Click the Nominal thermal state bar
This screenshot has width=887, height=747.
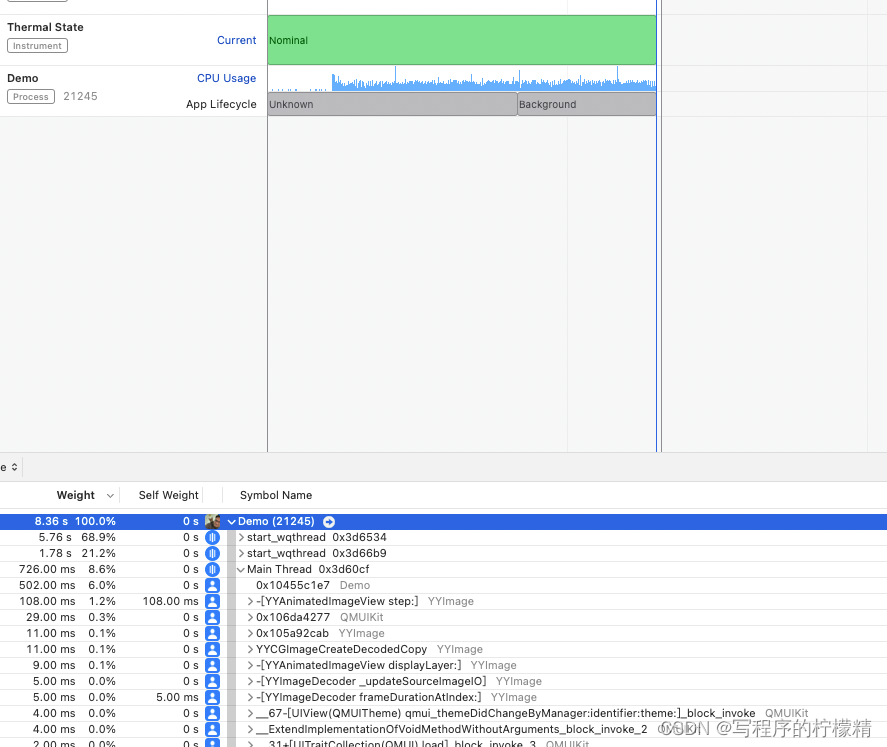[x=462, y=40]
